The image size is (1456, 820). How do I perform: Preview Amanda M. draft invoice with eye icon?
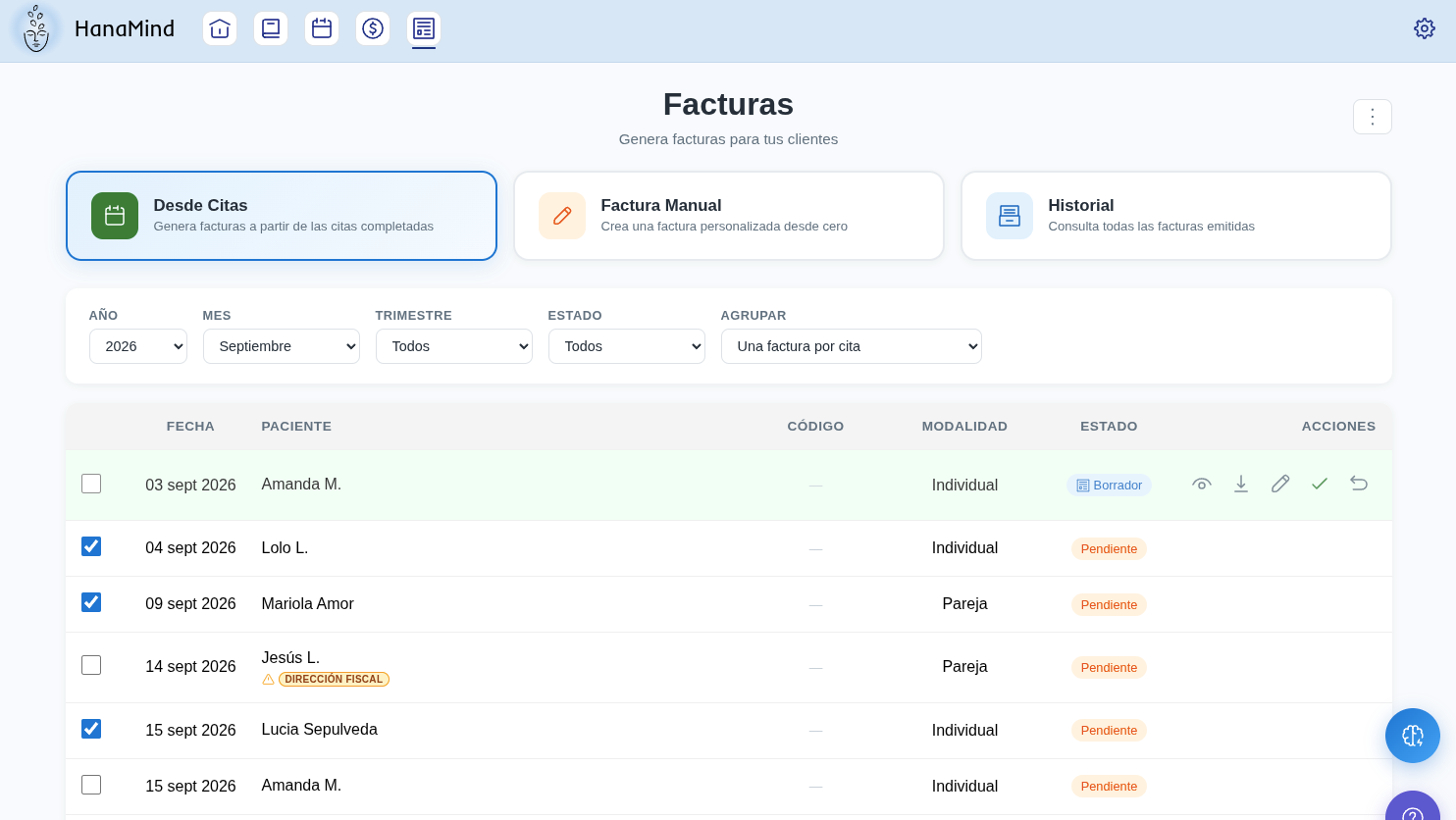(x=1202, y=484)
